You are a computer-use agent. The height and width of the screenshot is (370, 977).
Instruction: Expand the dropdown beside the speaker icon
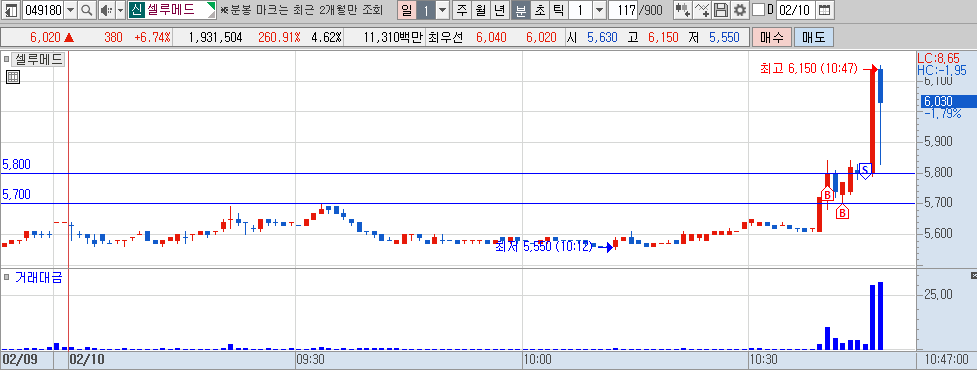point(120,10)
